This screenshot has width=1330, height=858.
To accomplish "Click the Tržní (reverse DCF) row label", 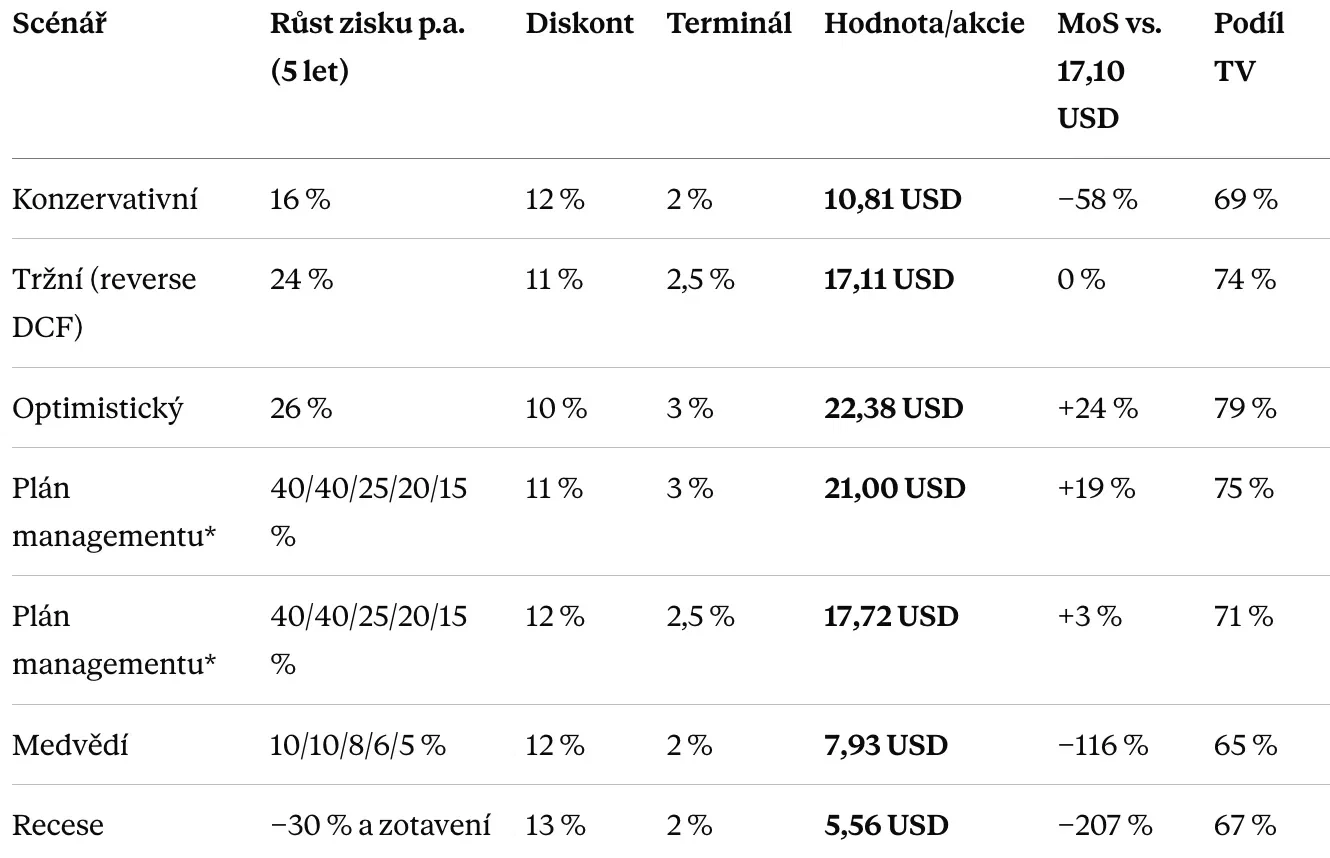I will 105,302.
